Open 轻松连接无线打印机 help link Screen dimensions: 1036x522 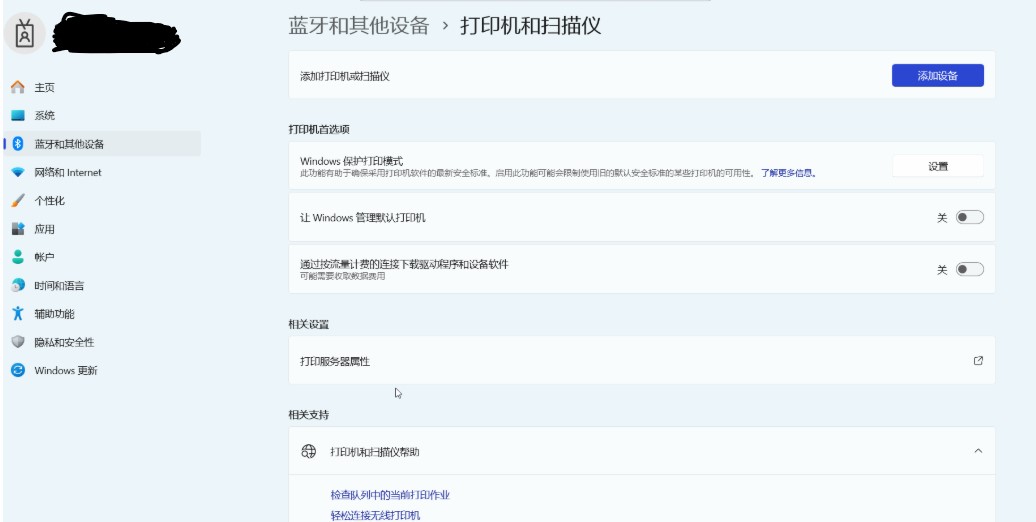[x=375, y=515]
